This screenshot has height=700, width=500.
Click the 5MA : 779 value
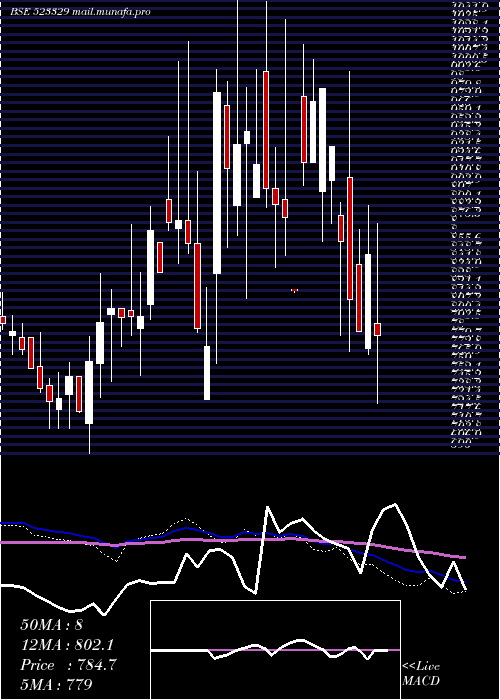56,684
